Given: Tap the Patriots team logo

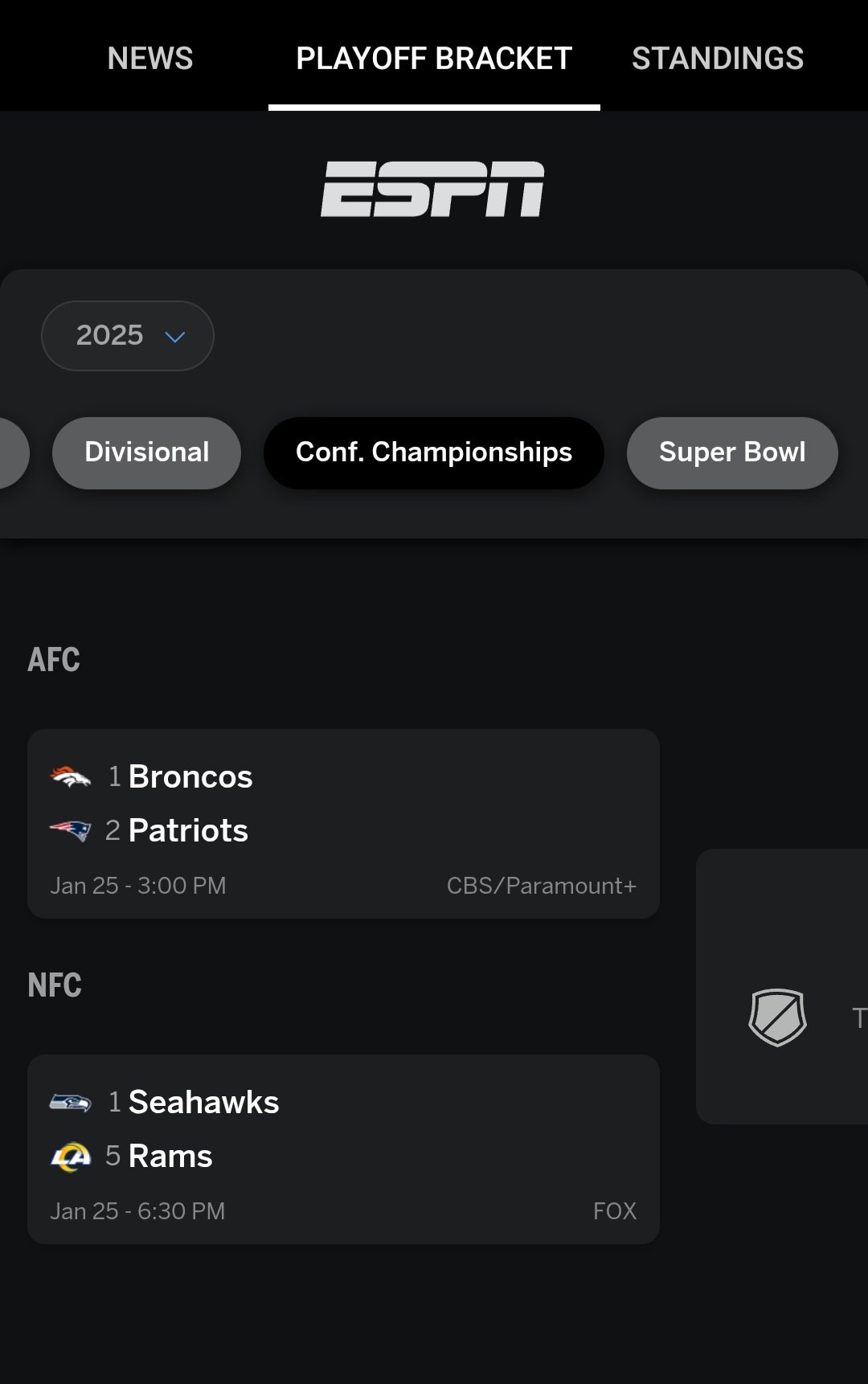Looking at the screenshot, I should pyautogui.click(x=71, y=830).
